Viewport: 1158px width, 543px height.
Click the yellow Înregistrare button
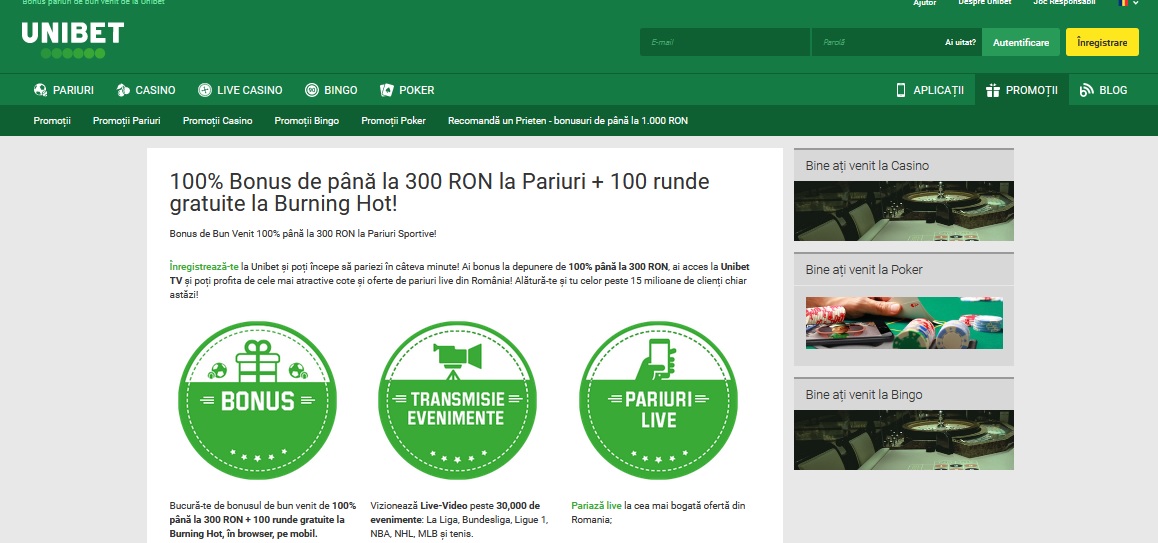click(1102, 42)
